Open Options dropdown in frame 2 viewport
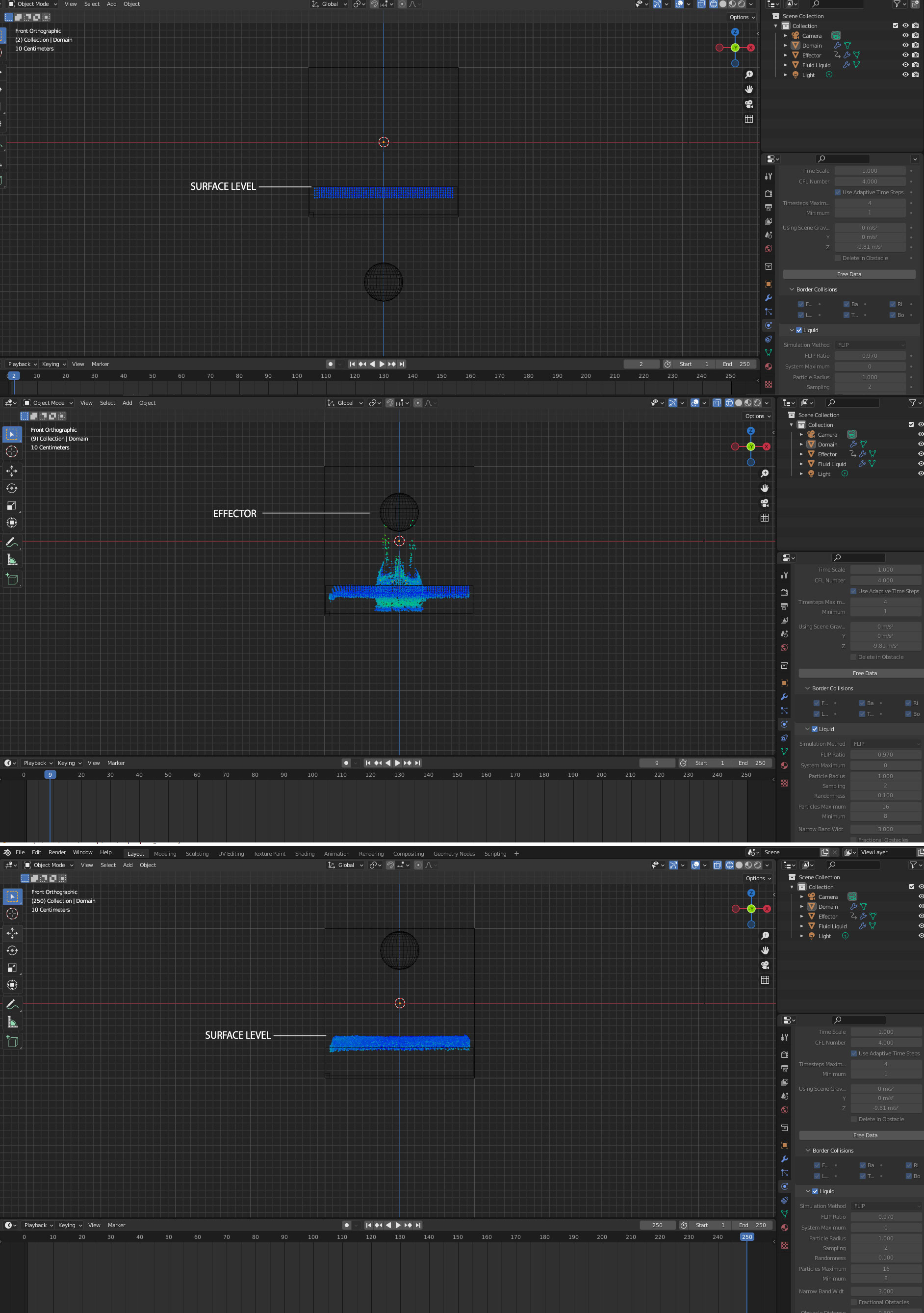 (742, 17)
